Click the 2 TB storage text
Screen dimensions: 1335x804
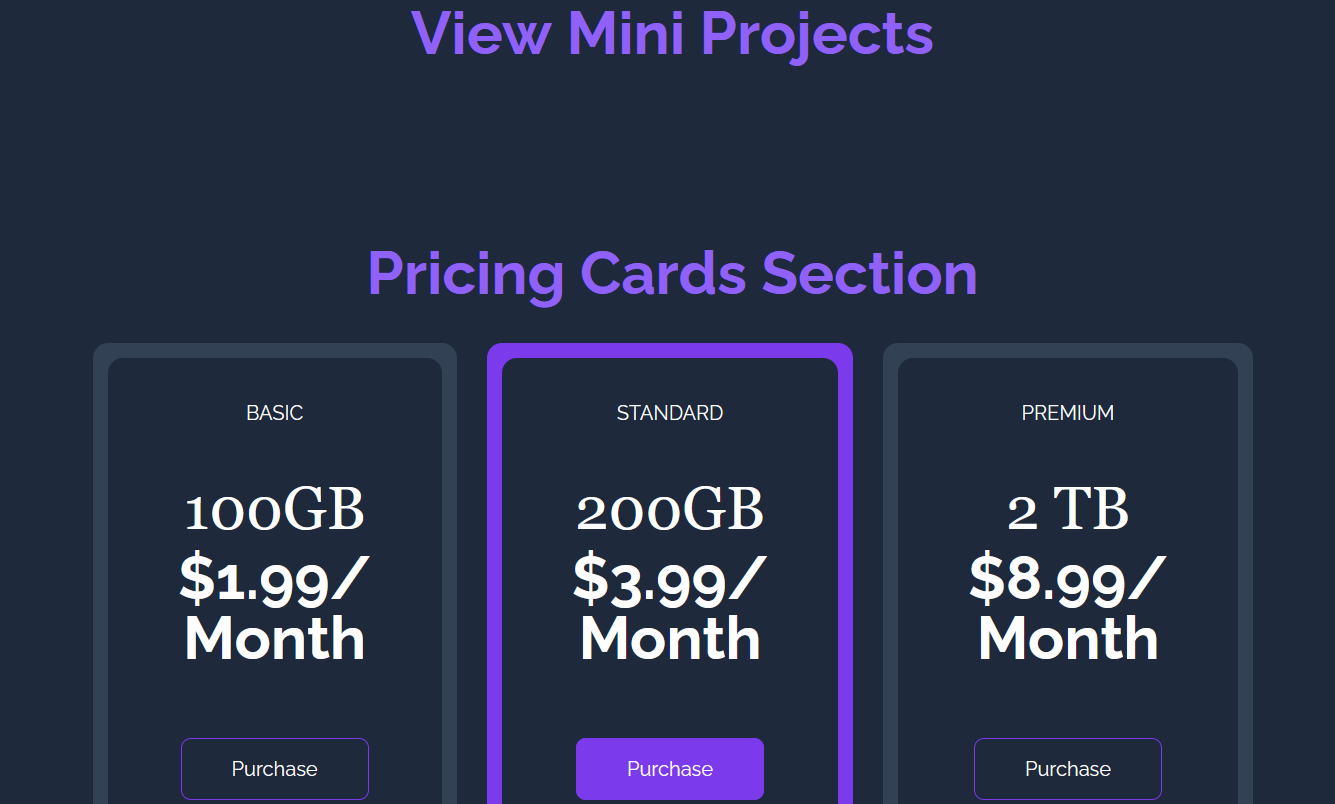point(1068,511)
